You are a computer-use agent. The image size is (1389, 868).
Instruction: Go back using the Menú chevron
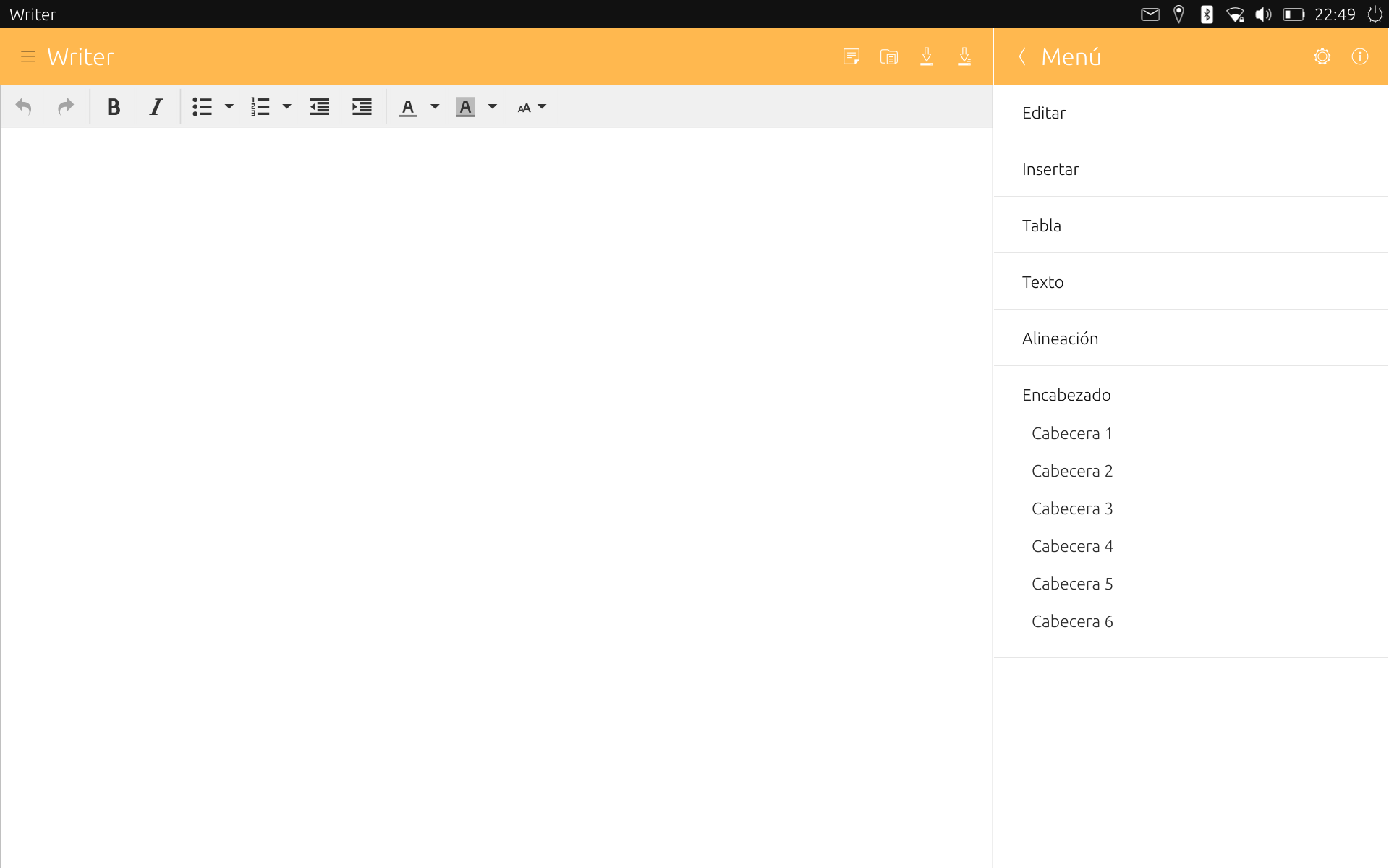pos(1022,56)
